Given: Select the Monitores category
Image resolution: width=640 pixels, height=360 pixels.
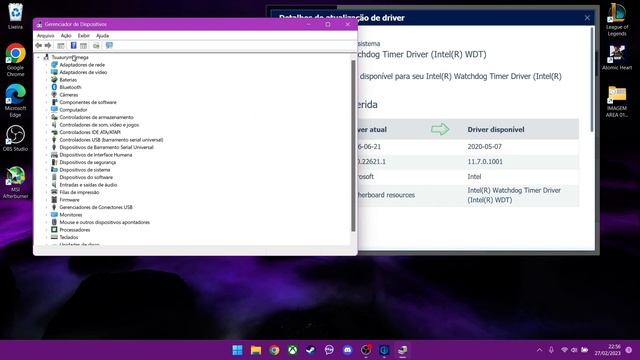Looking at the screenshot, I should click(71, 215).
